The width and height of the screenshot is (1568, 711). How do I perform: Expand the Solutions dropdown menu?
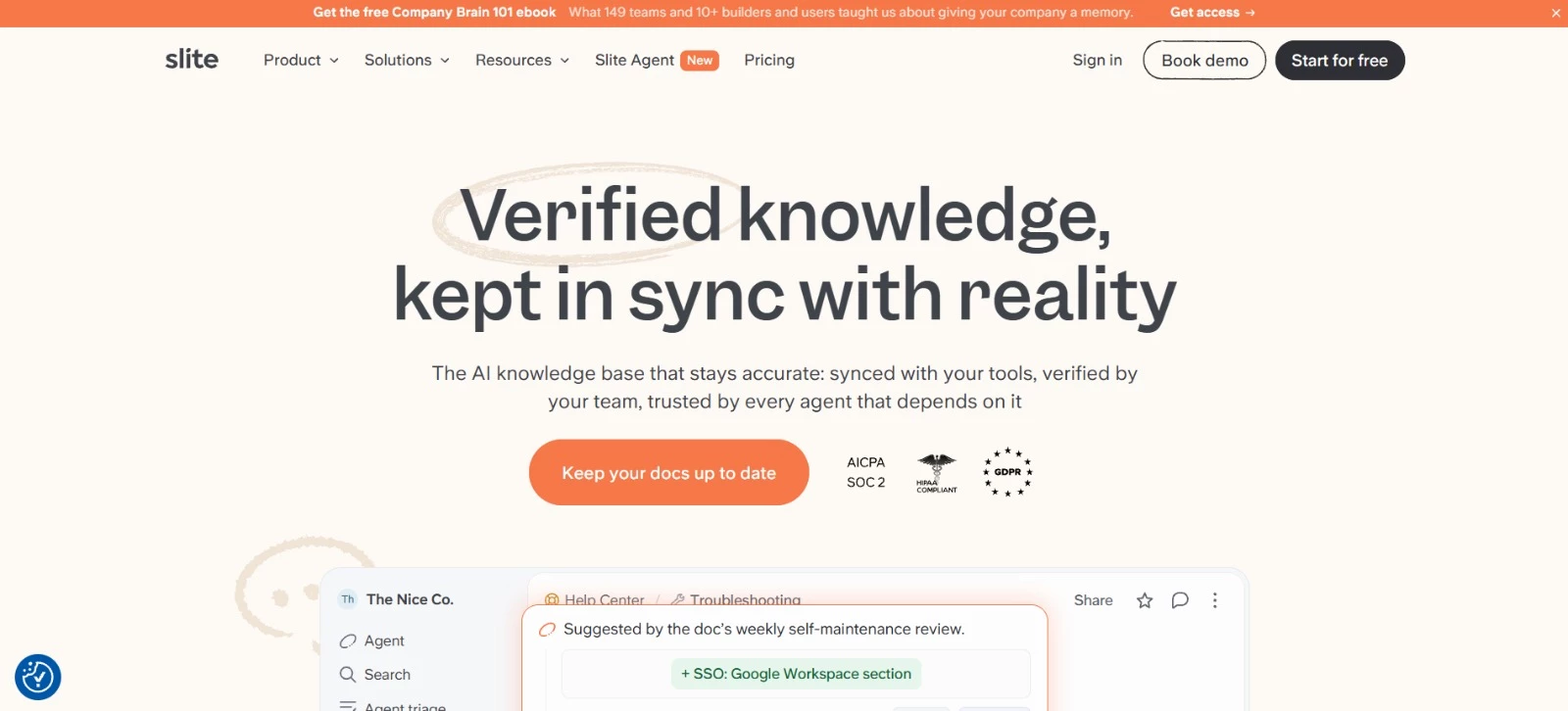click(x=407, y=60)
